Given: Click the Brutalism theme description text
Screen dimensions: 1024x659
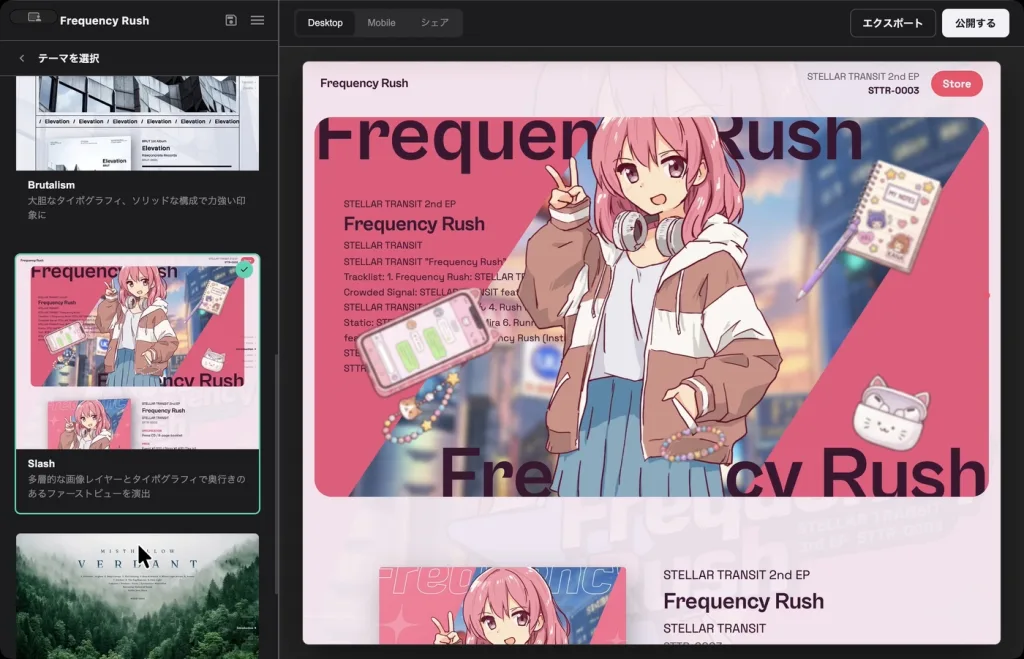Looking at the screenshot, I should coord(136,208).
